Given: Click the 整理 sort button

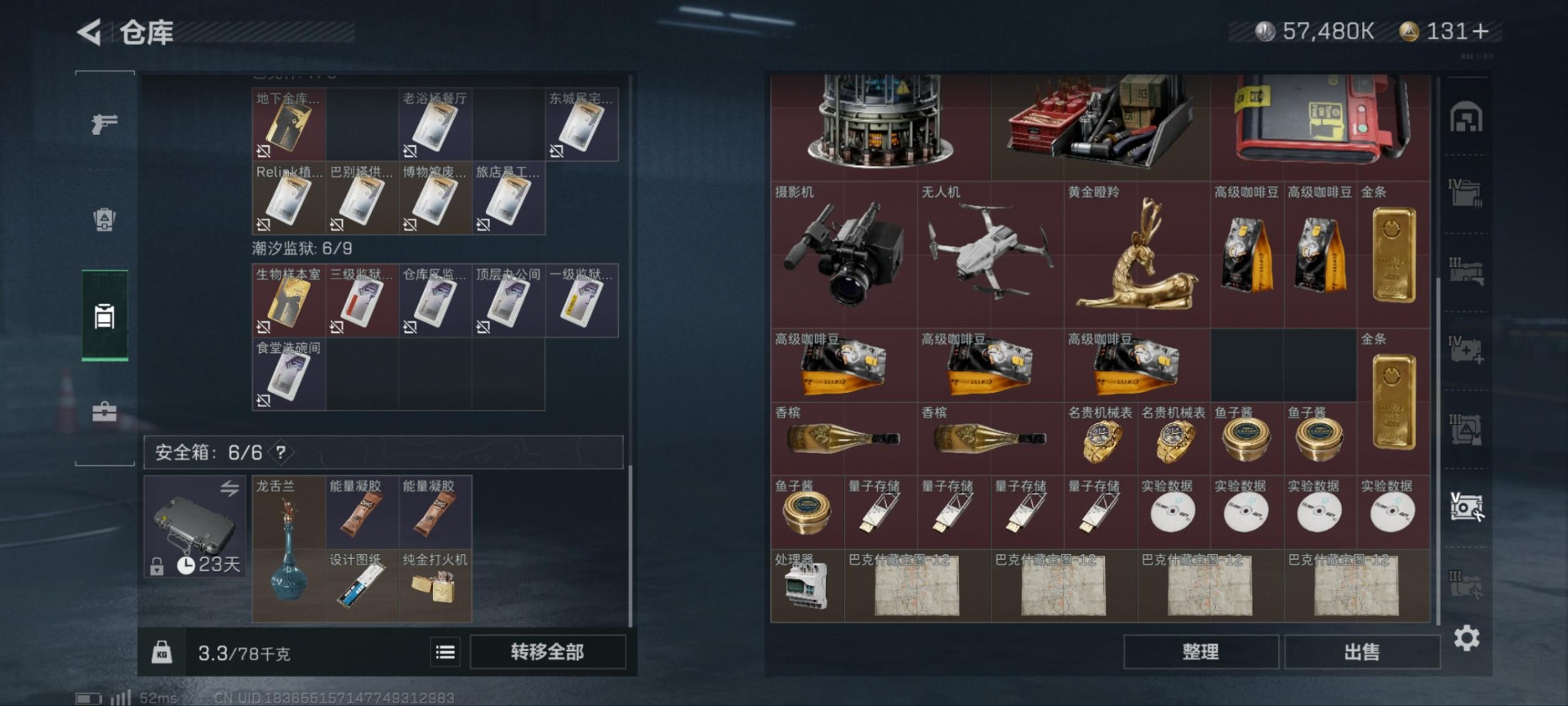Looking at the screenshot, I should 1200,652.
